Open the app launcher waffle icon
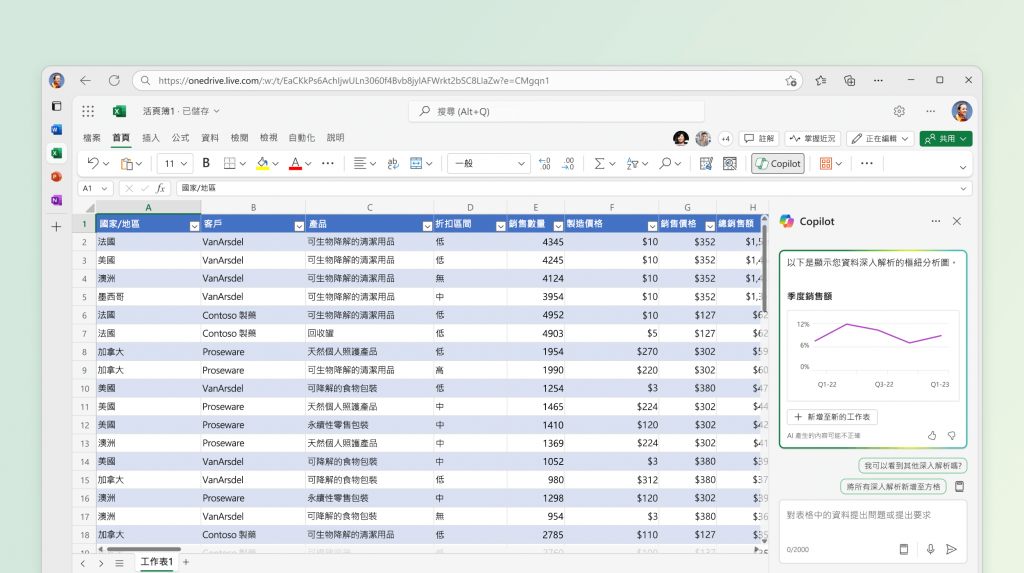Image resolution: width=1024 pixels, height=573 pixels. click(x=88, y=111)
